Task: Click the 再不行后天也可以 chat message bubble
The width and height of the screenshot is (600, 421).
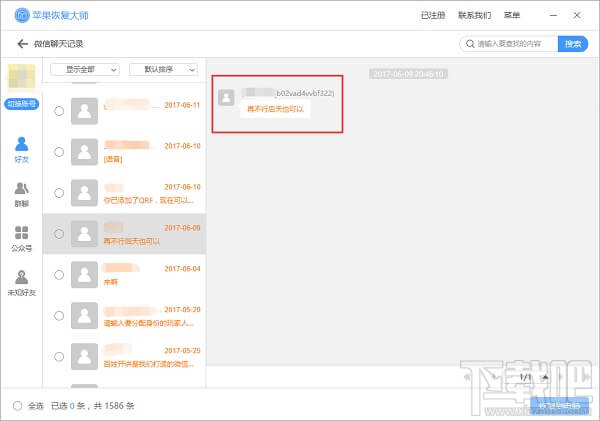Action: tap(275, 109)
